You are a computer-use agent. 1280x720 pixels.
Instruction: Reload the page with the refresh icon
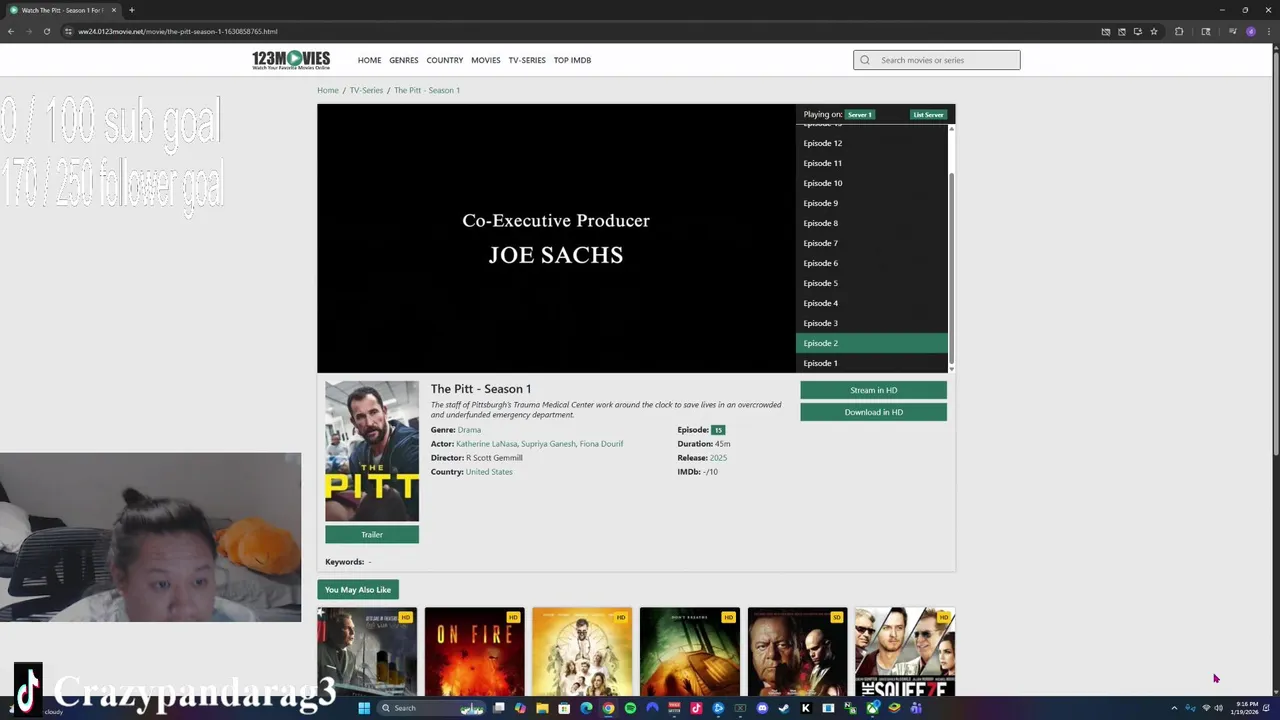[x=46, y=31]
